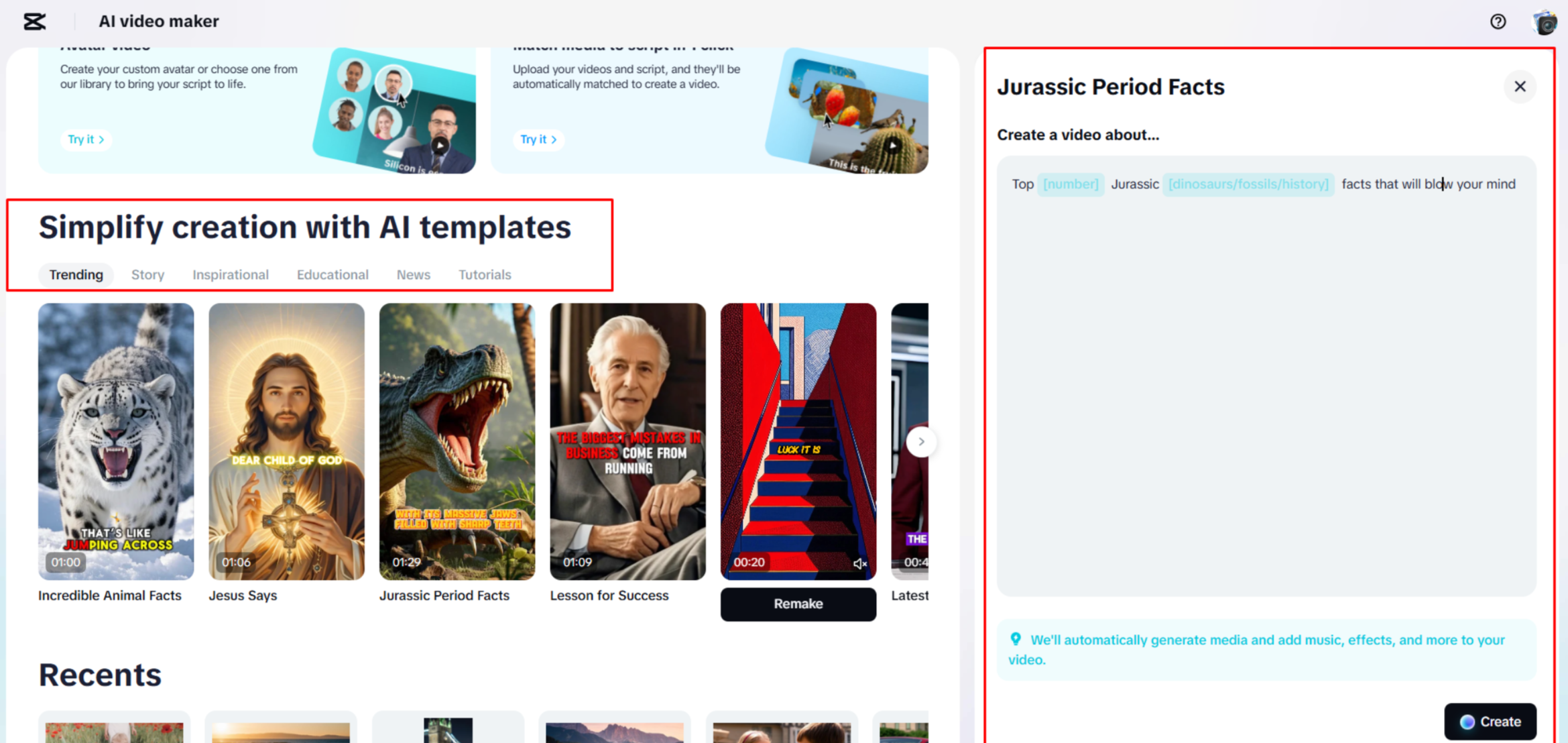Close the Jurassic Period Facts panel
Screen dimensions: 1568x743
[x=1520, y=87]
